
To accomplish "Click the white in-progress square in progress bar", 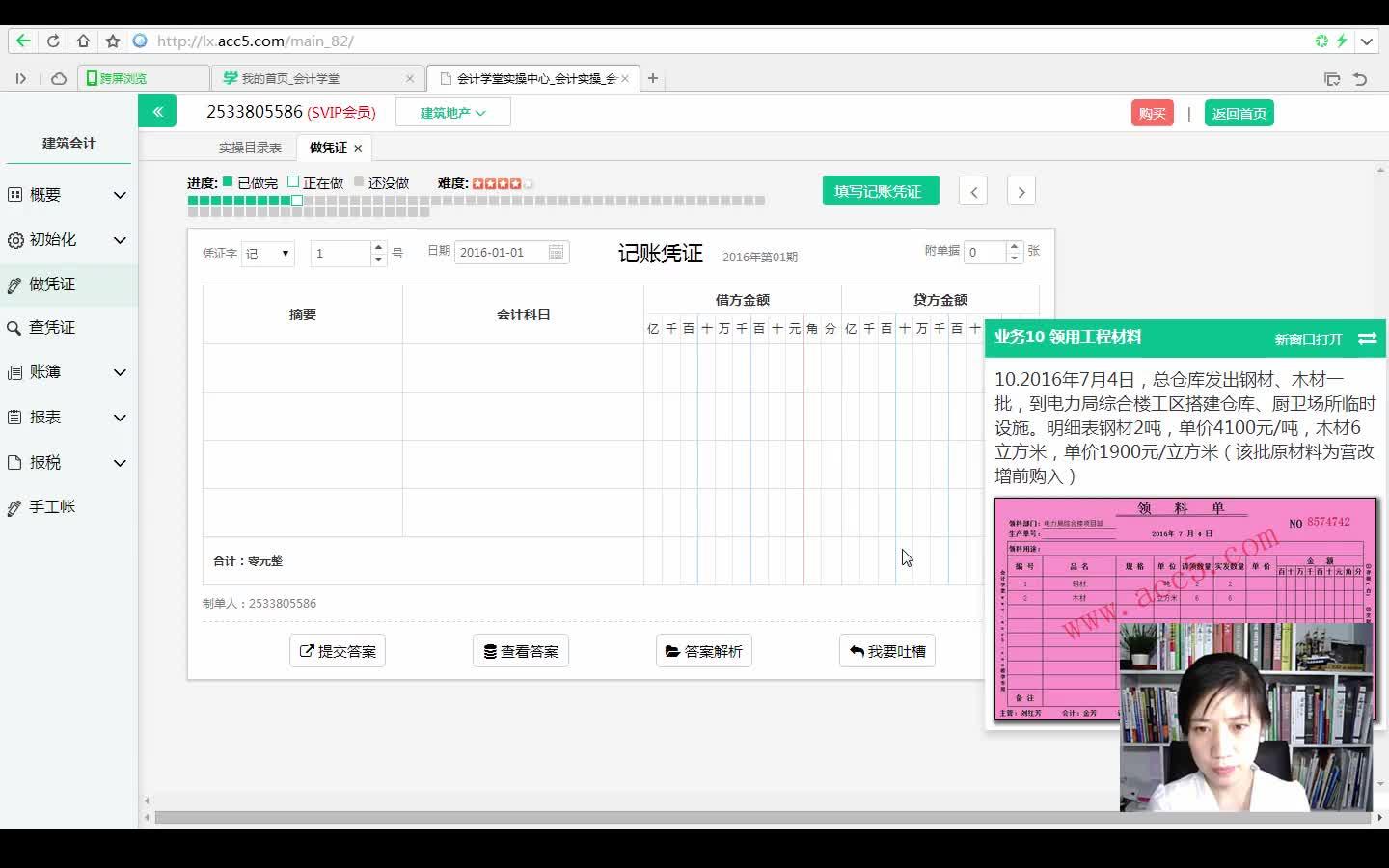I will [296, 201].
